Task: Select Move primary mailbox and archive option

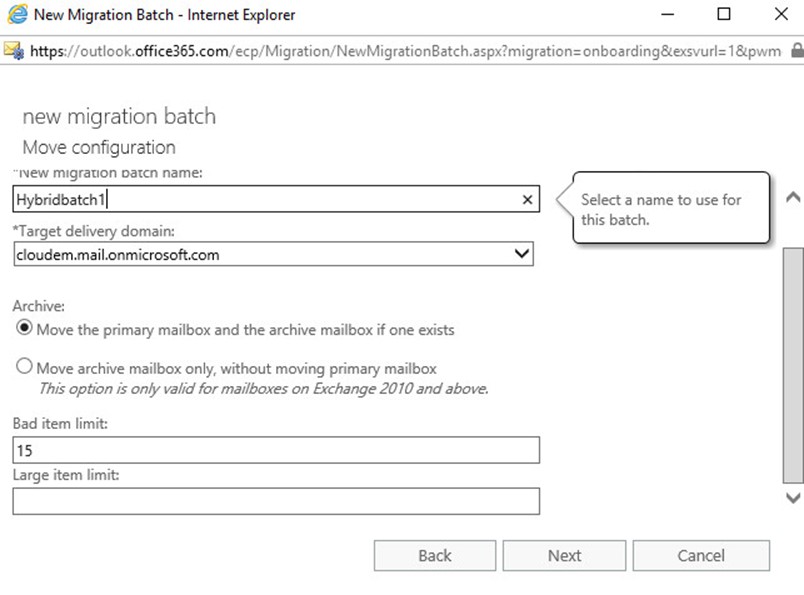Action: tap(24, 327)
